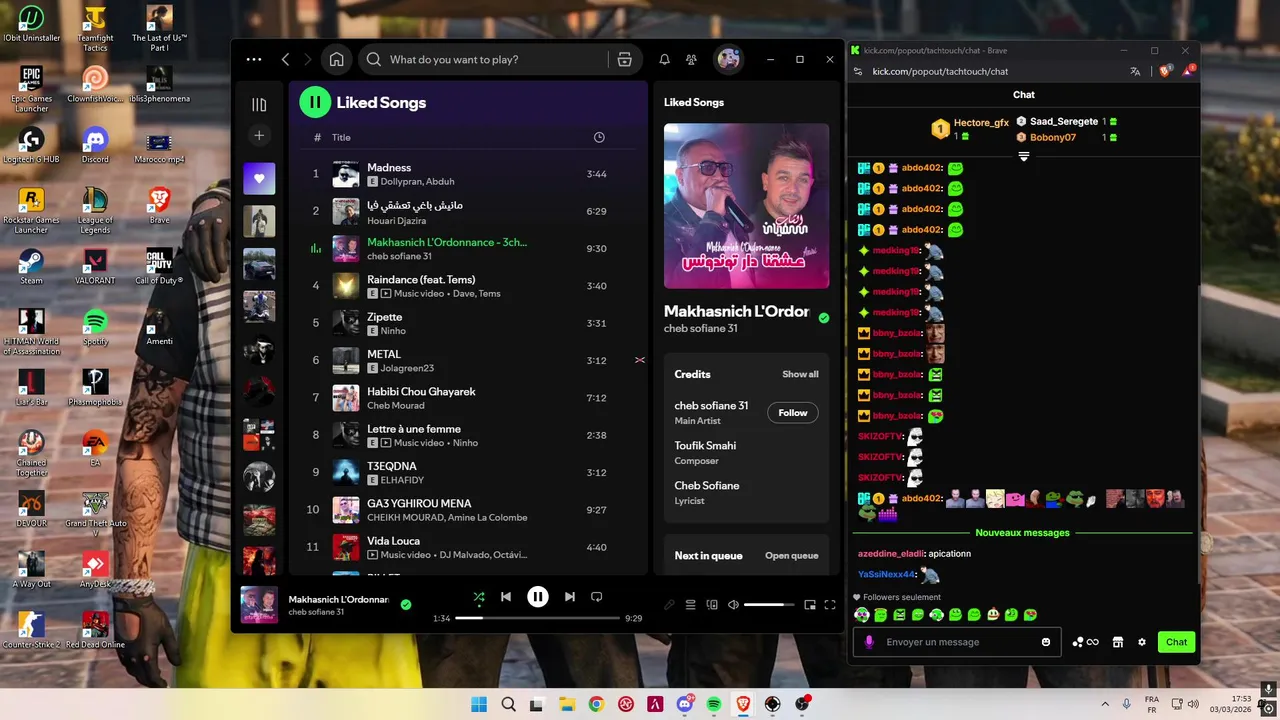Open the Spotify three-dot menu

(254, 60)
